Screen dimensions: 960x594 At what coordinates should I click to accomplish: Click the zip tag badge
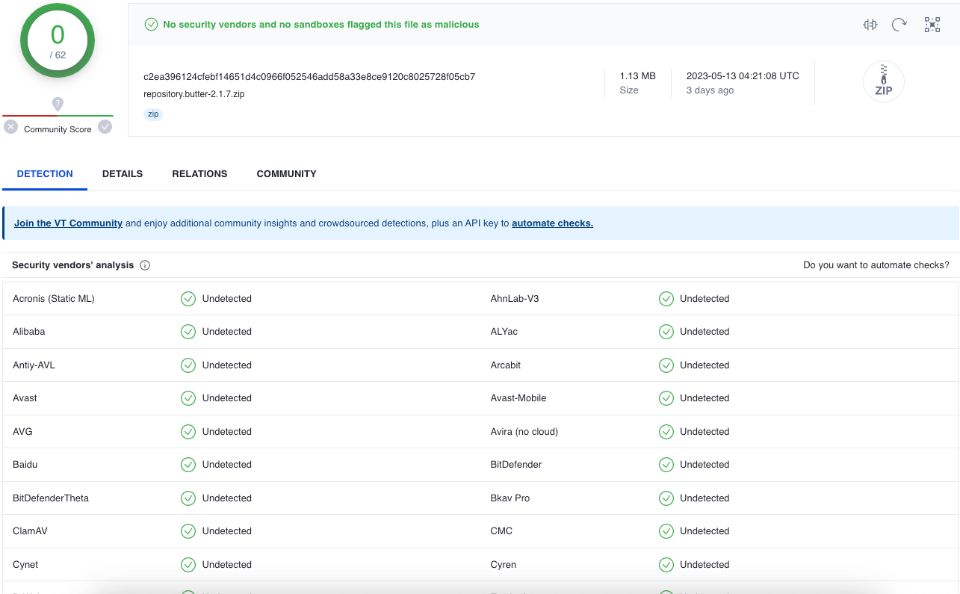coord(153,114)
